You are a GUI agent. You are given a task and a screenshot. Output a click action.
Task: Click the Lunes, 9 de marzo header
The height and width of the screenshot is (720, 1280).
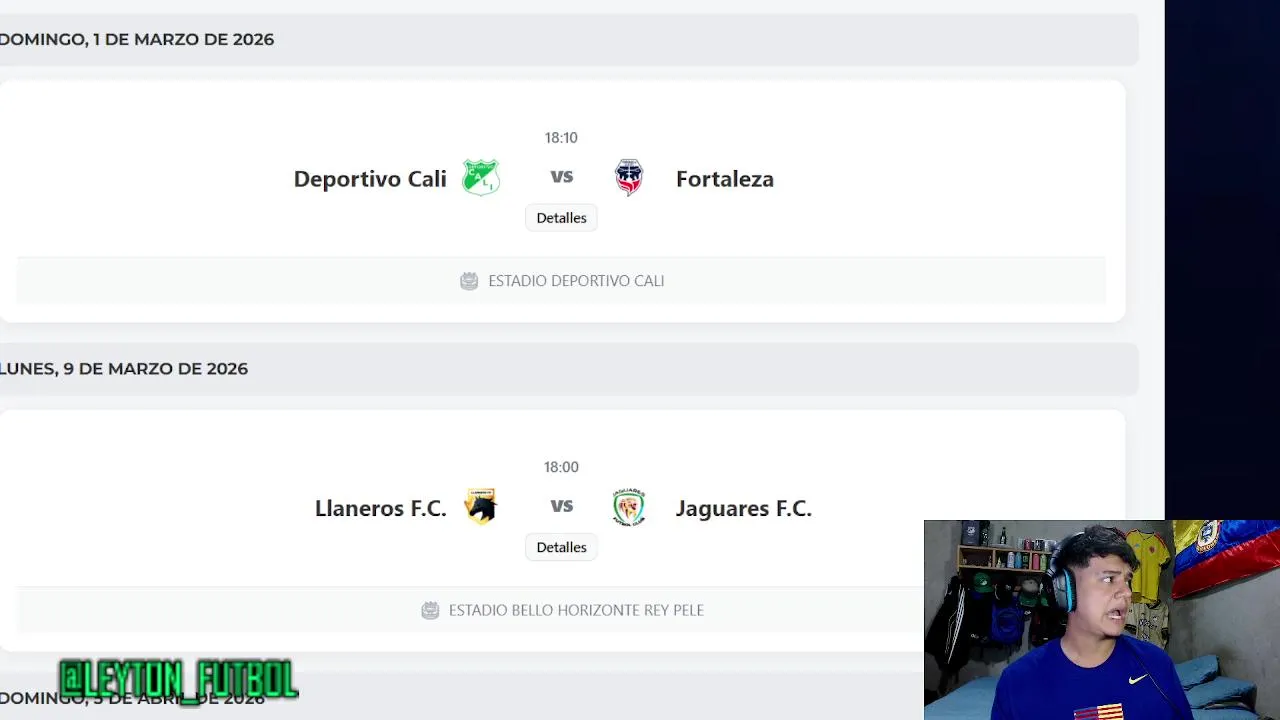click(124, 369)
